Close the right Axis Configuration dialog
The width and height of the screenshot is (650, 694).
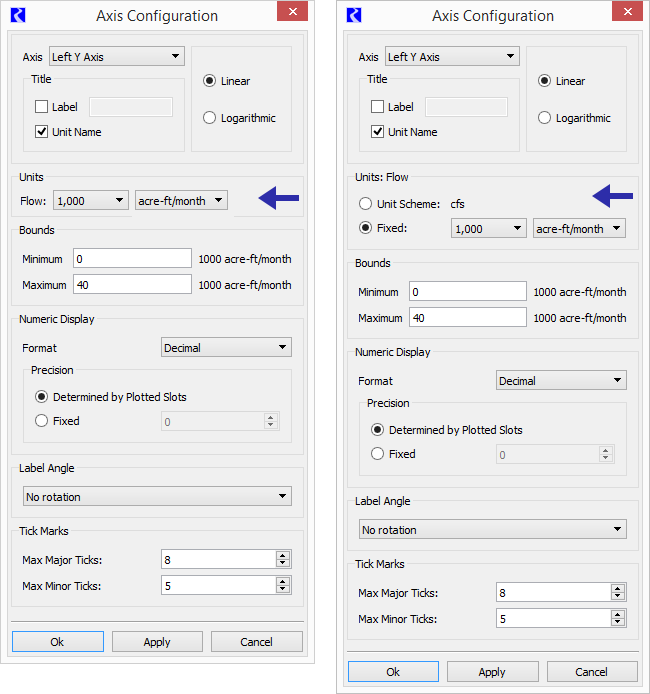627,12
